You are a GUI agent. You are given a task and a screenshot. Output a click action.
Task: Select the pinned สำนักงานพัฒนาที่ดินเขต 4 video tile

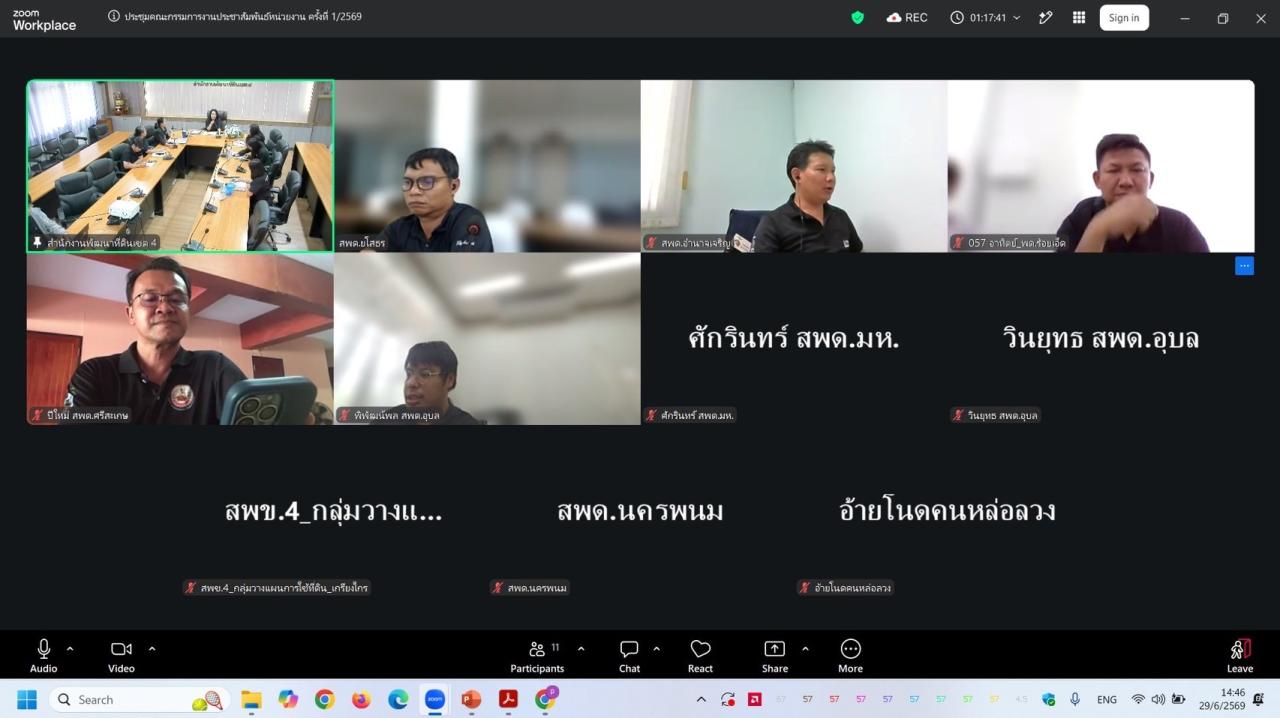coord(180,166)
